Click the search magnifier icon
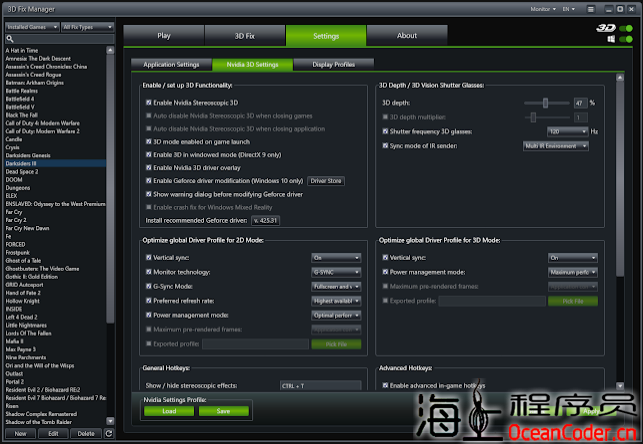643x444 pixels. [10, 39]
